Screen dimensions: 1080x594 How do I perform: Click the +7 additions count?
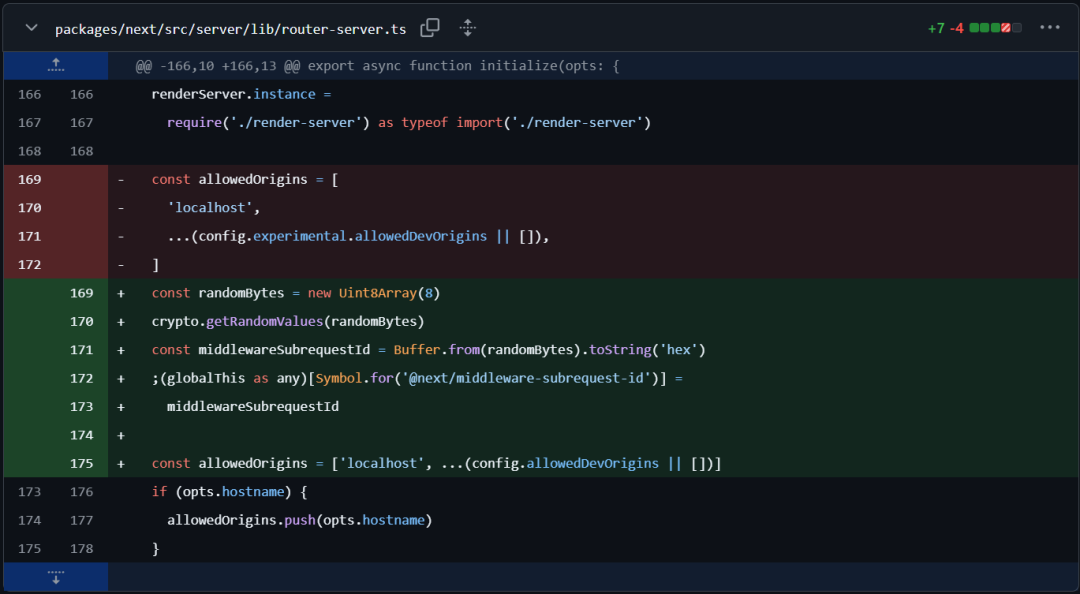point(935,28)
